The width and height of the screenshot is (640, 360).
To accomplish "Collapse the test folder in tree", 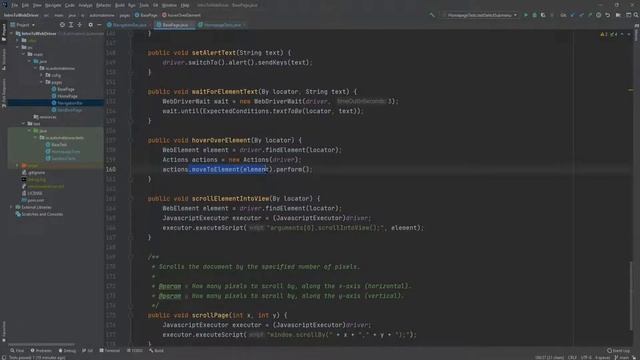I will 24,123.
